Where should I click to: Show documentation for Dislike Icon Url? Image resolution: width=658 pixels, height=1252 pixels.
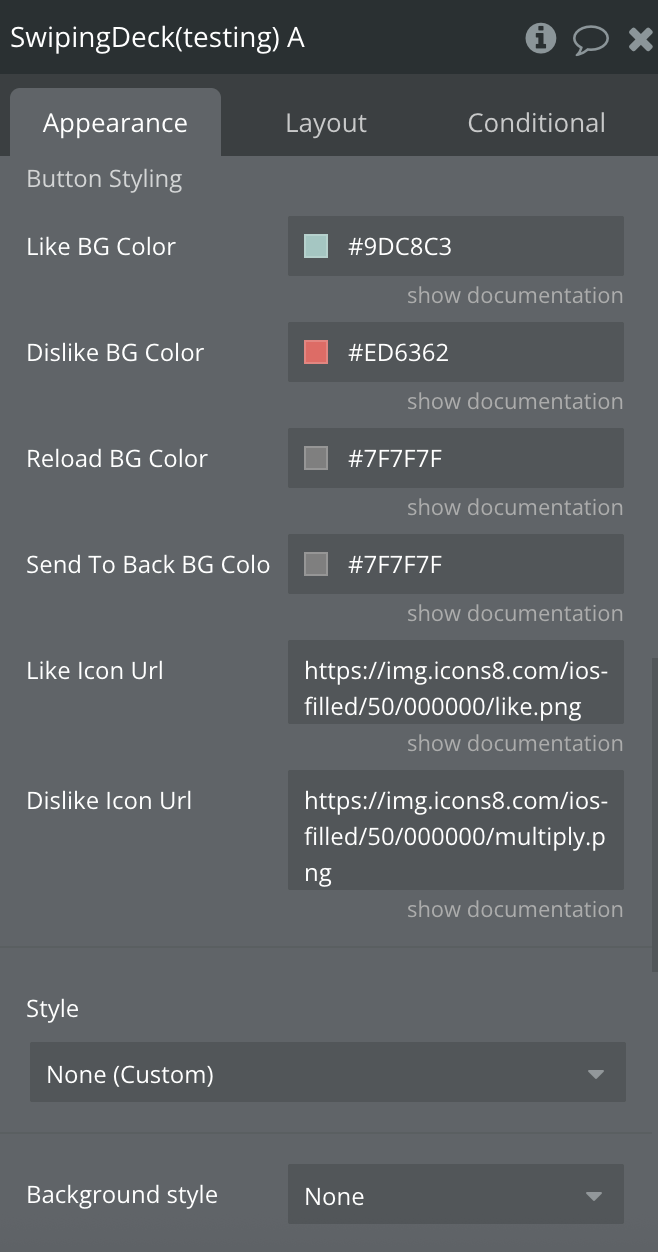(514, 909)
